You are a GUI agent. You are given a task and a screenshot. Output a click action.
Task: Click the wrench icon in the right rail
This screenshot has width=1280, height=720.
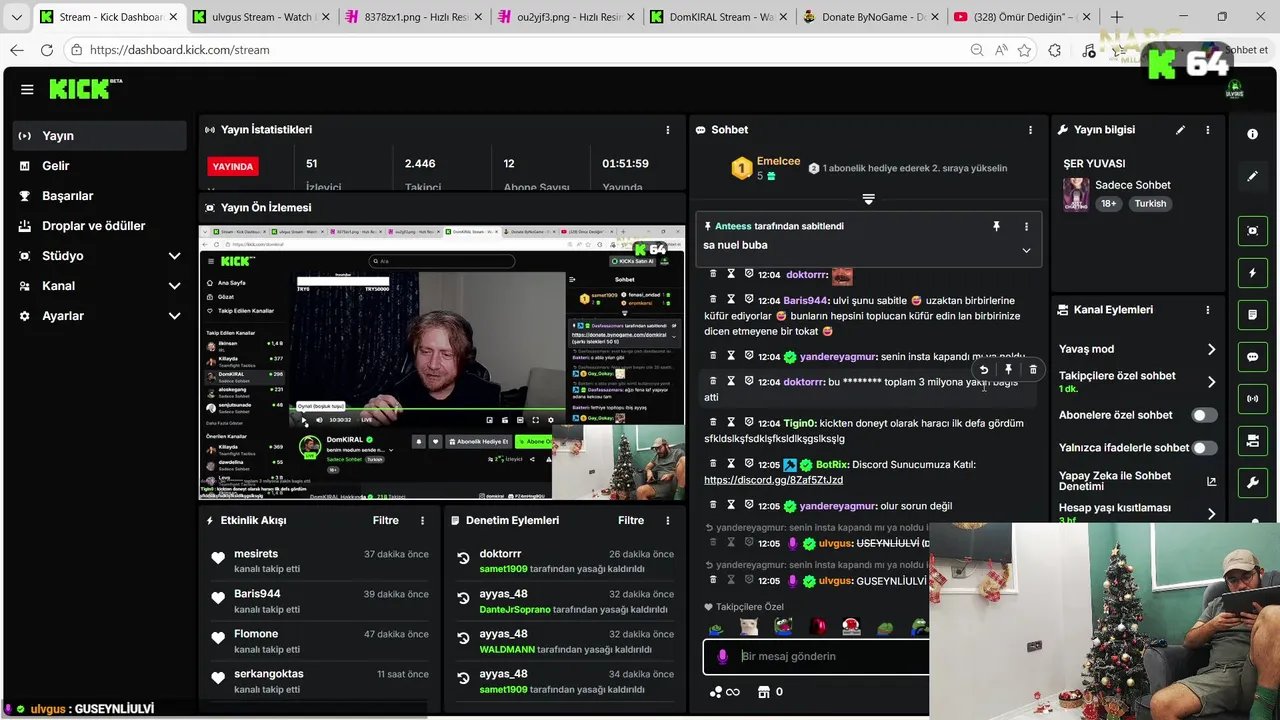(x=1253, y=483)
